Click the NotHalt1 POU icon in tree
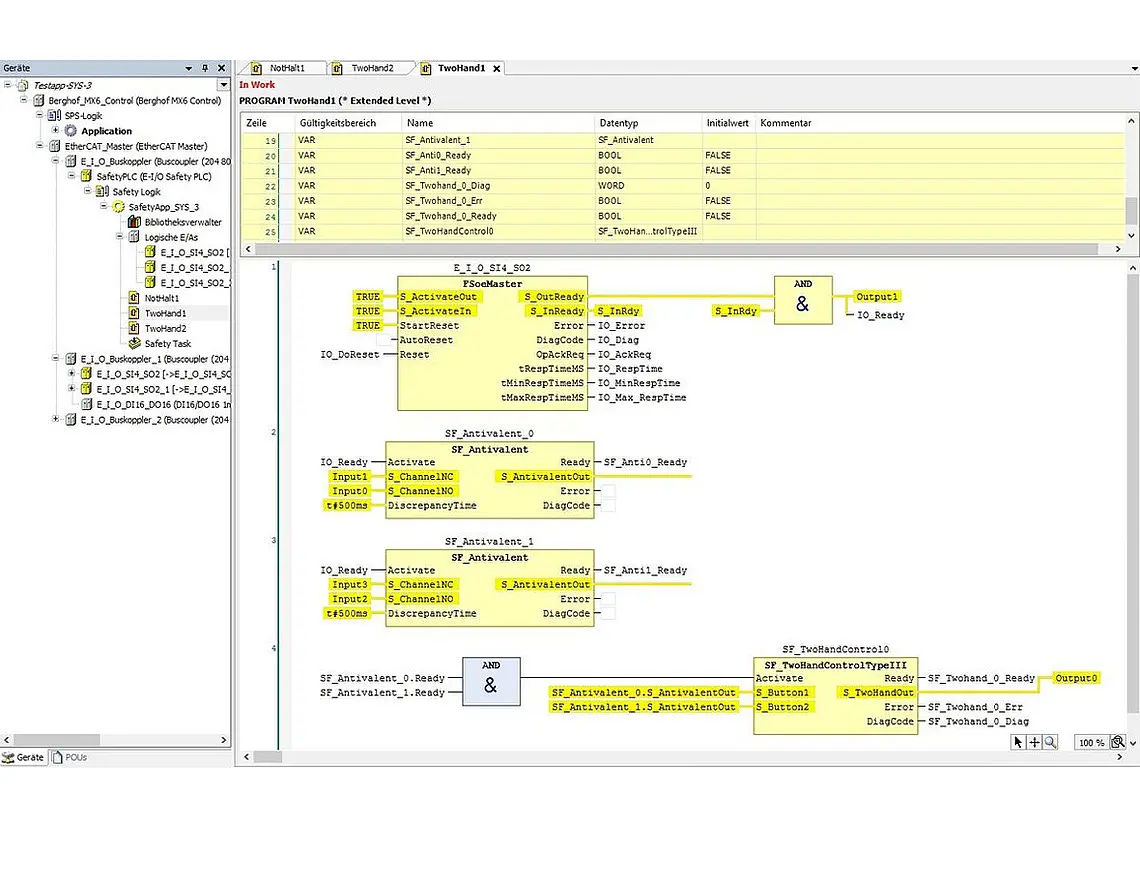This screenshot has width=1140, height=877. coord(134,297)
